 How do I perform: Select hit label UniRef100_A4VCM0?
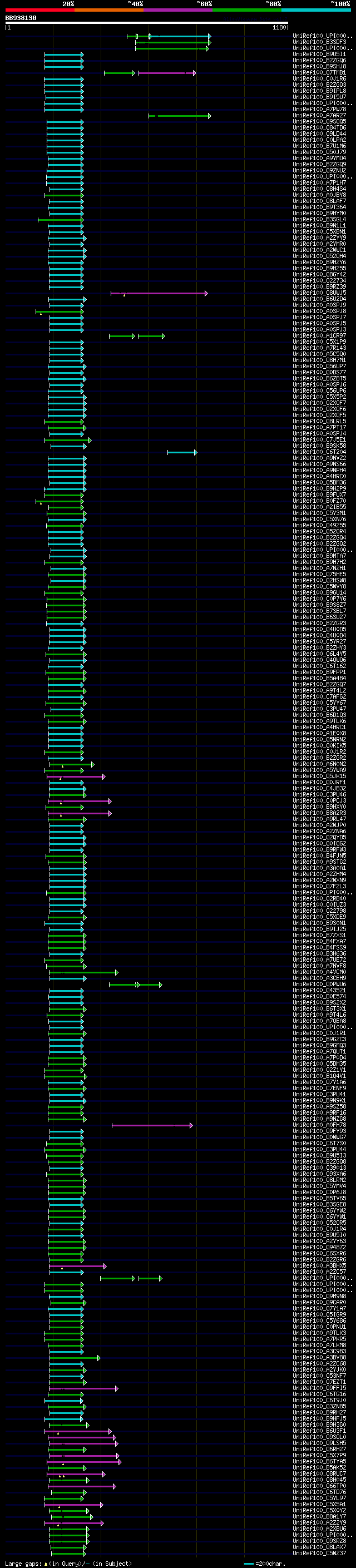(319, 972)
